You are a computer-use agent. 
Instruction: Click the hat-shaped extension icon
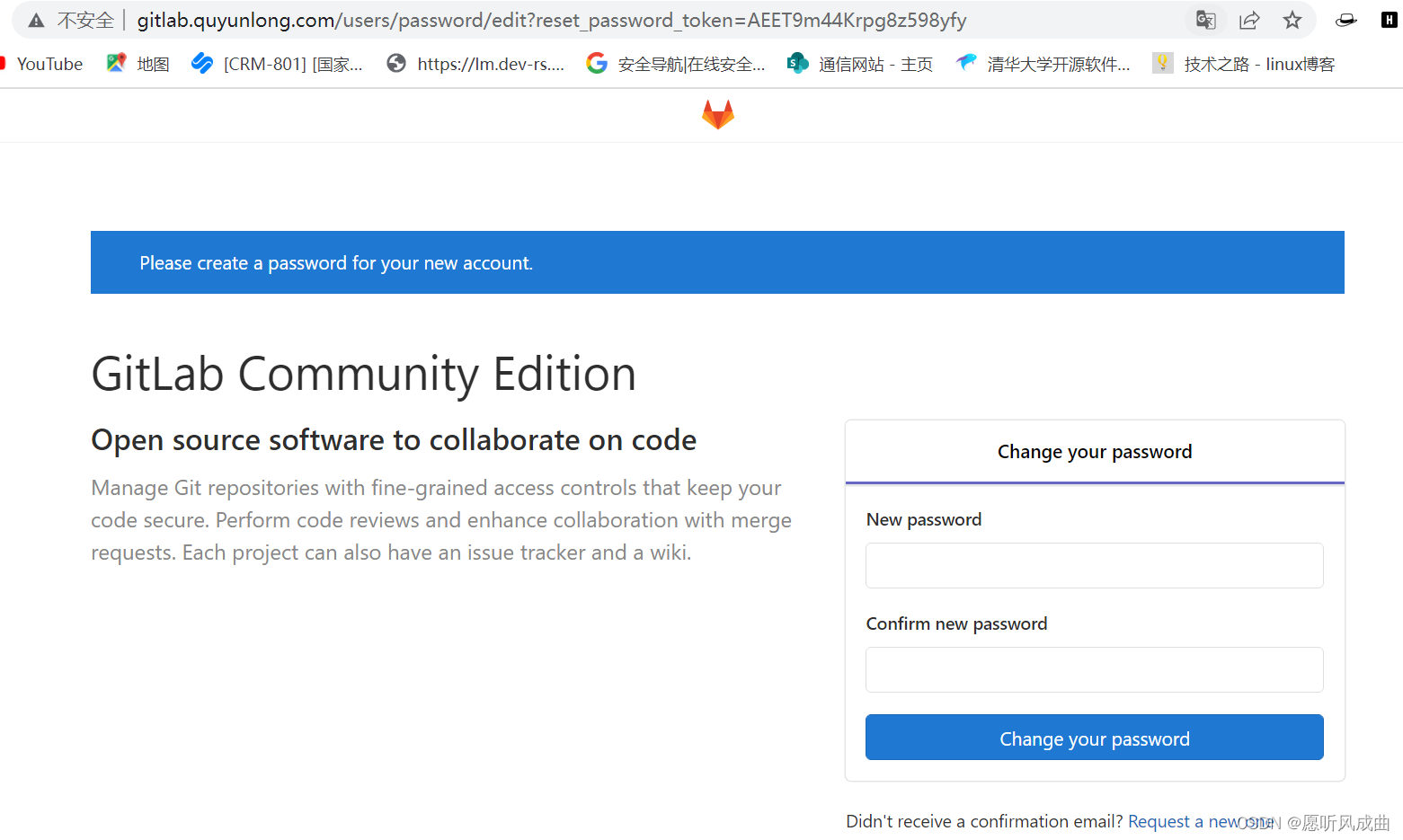point(1345,19)
